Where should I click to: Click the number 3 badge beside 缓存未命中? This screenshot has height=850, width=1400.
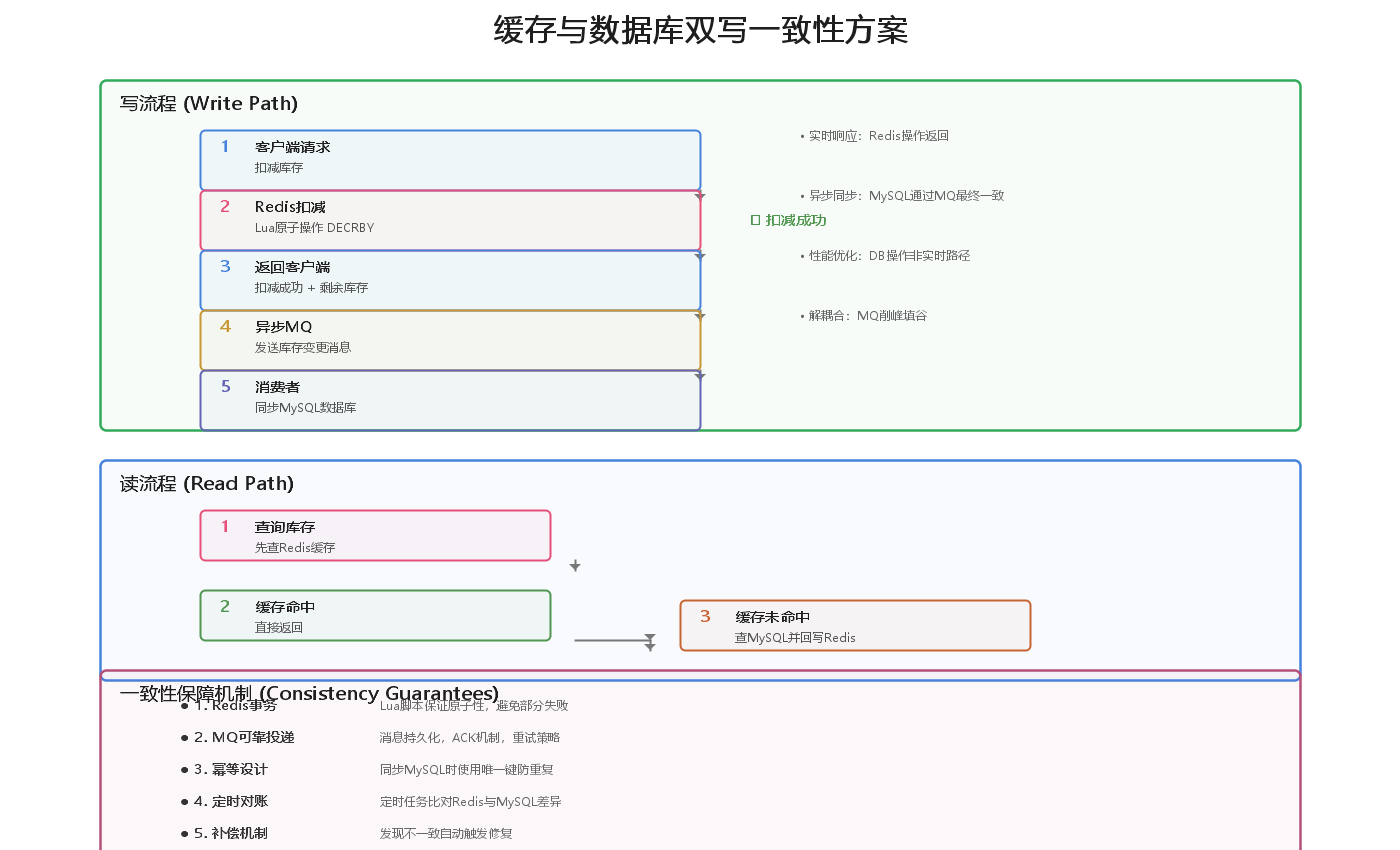coord(705,617)
